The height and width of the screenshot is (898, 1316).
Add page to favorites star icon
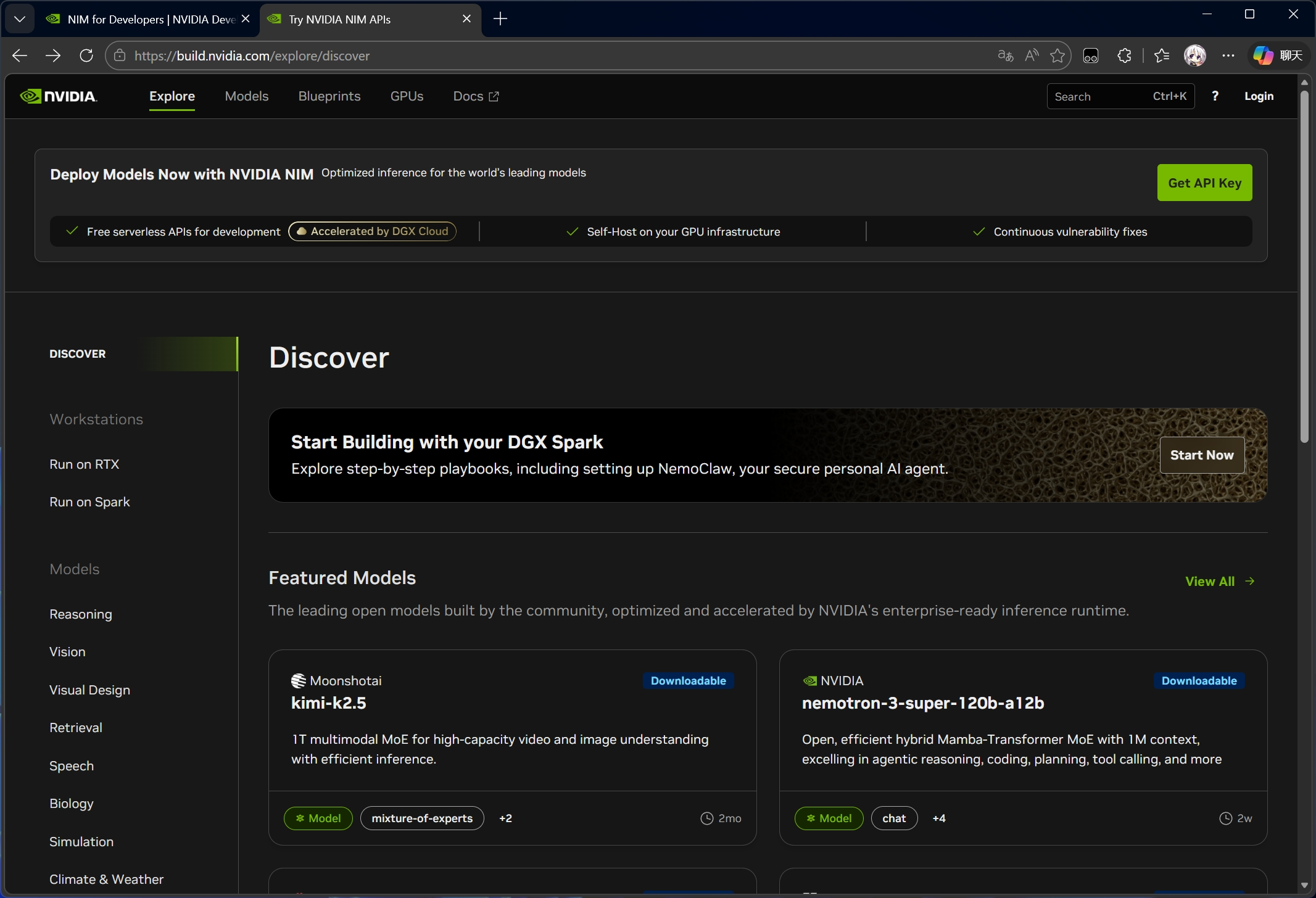(x=1057, y=56)
